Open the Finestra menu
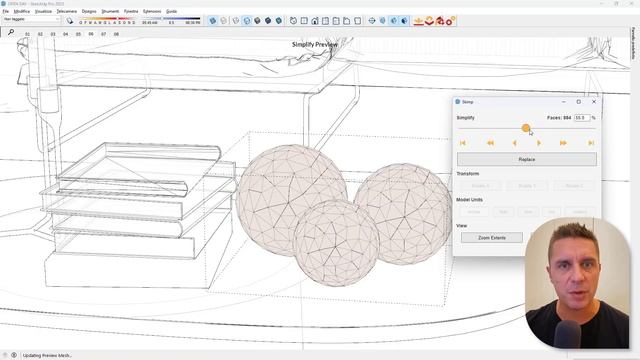This screenshot has height=360, width=640. point(131,11)
